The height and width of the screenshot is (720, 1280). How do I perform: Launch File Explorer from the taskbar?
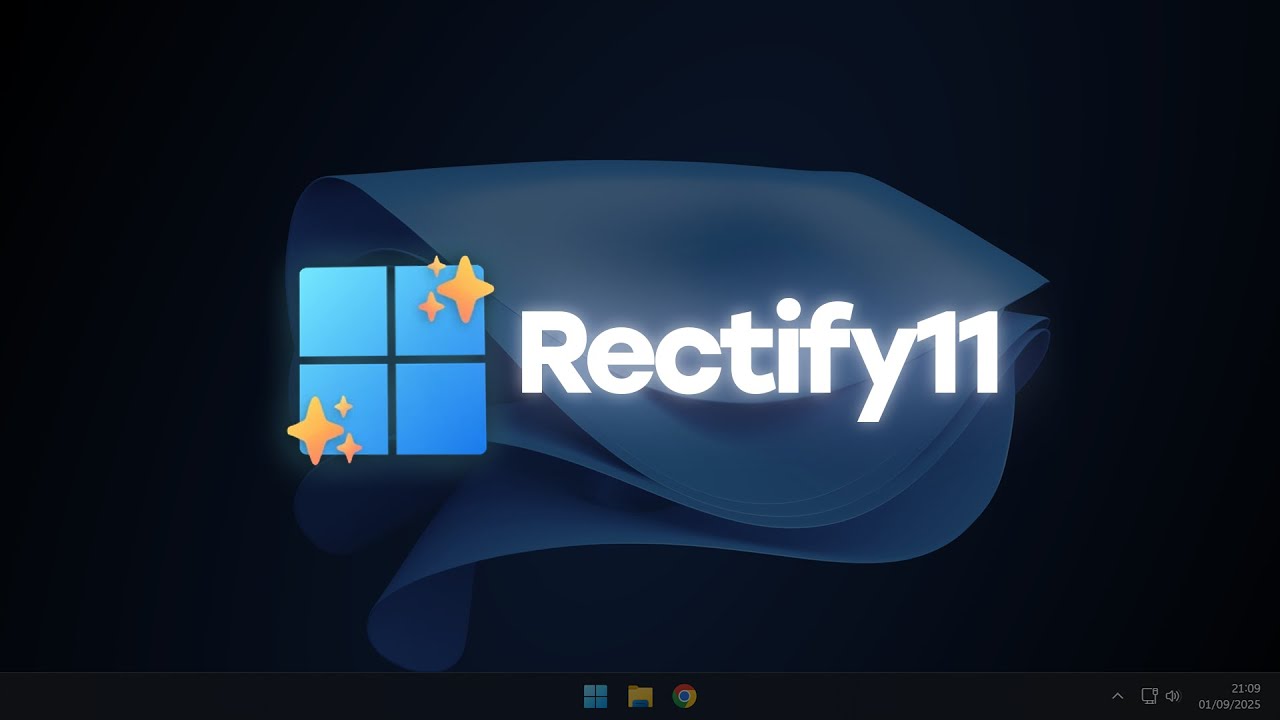click(640, 696)
